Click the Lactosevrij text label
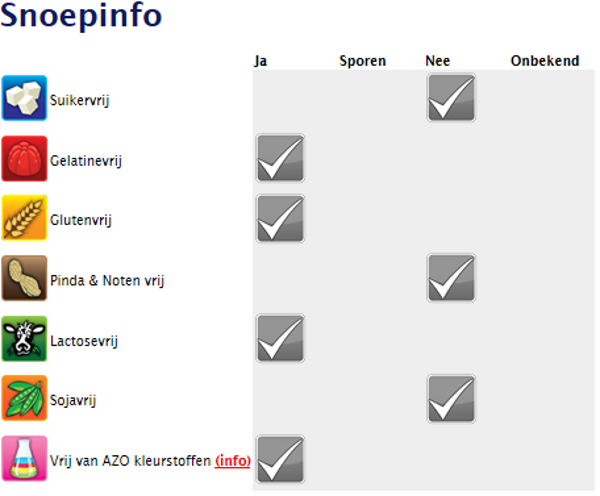Viewport: 600px width, 496px height. pos(84,341)
